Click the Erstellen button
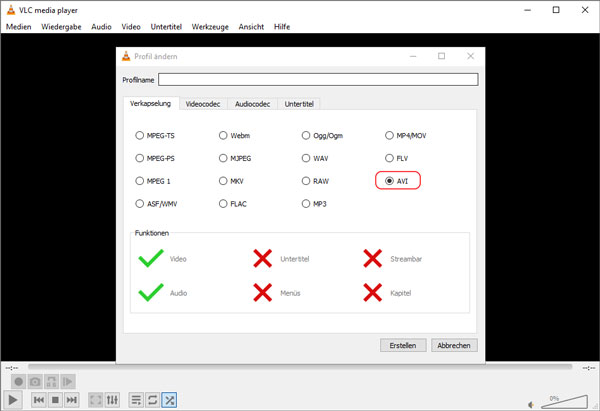This screenshot has width=600, height=411. (403, 345)
